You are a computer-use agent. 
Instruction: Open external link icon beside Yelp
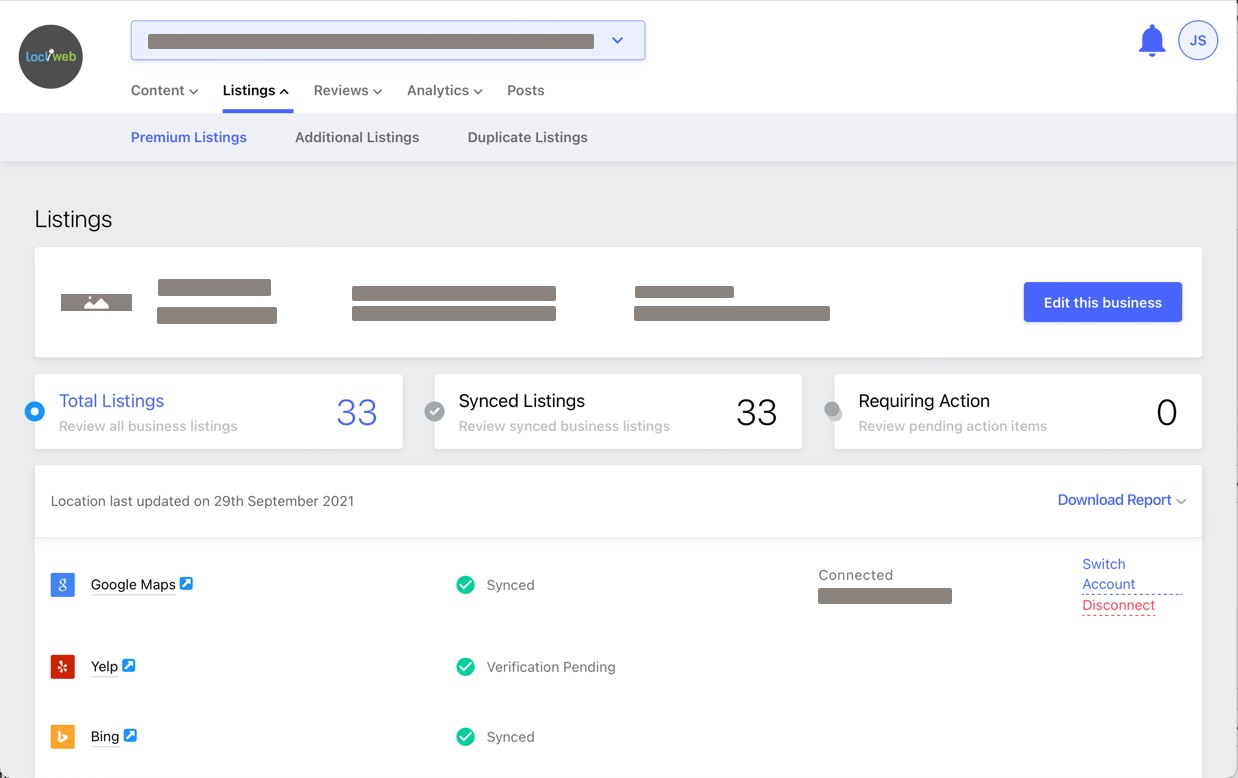point(129,666)
